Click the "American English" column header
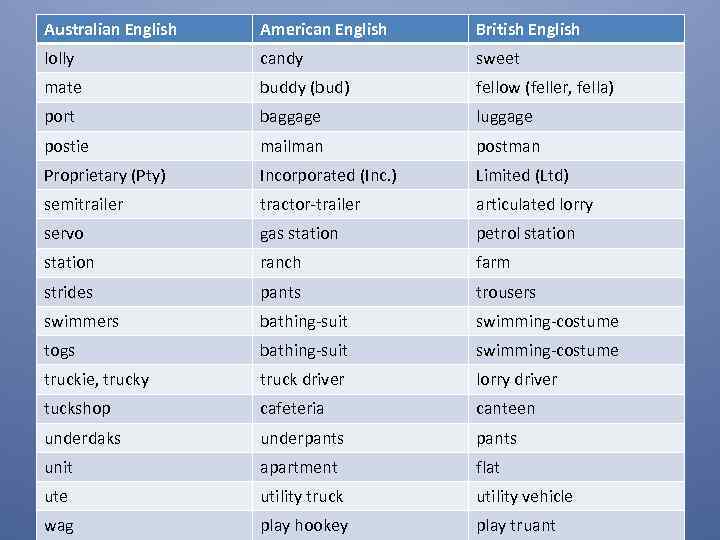This screenshot has width=720, height=540. (x=323, y=29)
